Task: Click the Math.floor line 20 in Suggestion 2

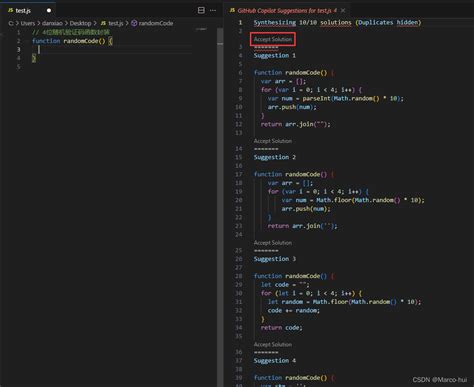Action: (353, 200)
